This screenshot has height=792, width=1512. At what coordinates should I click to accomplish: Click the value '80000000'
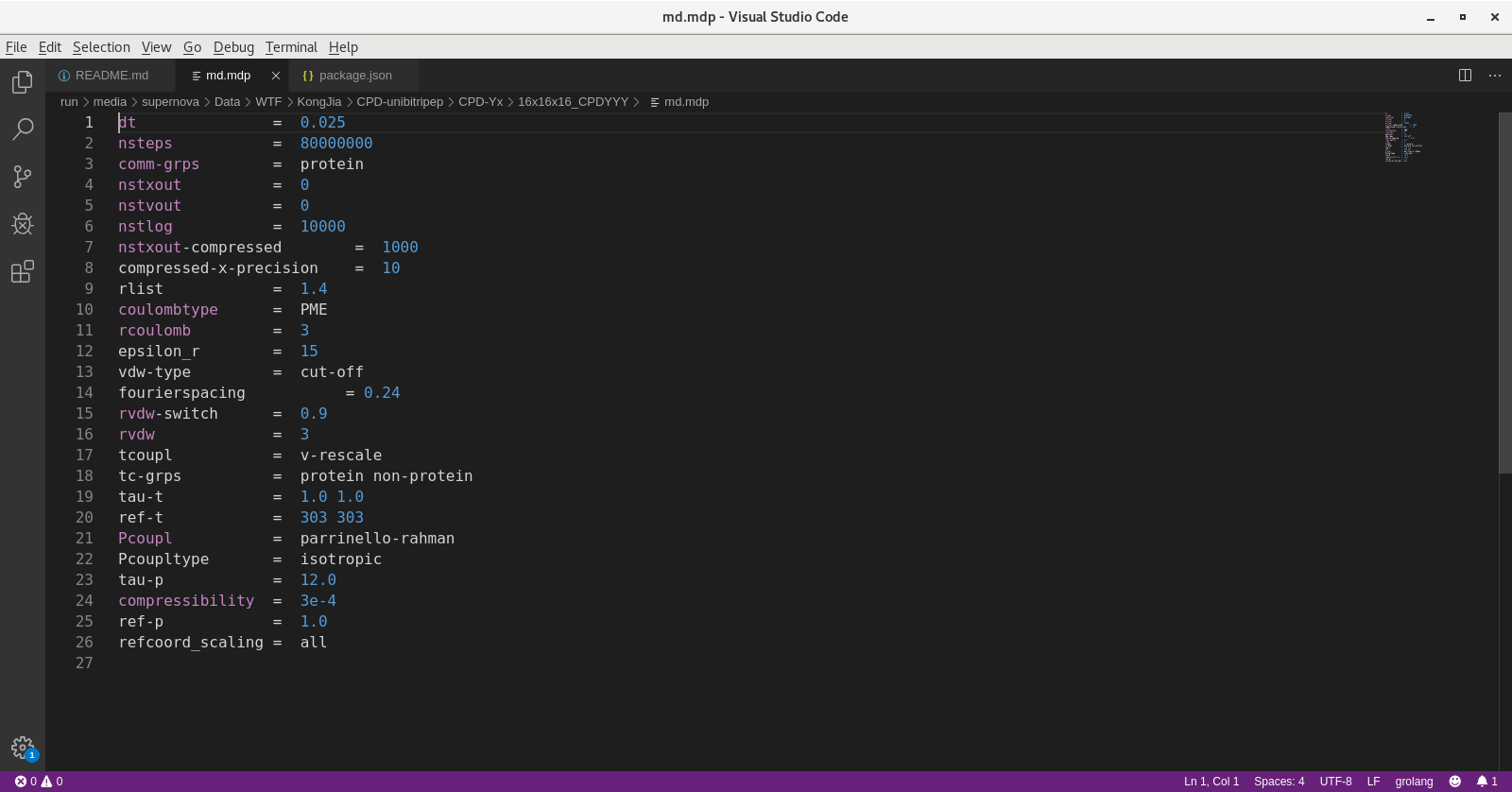pyautogui.click(x=336, y=144)
